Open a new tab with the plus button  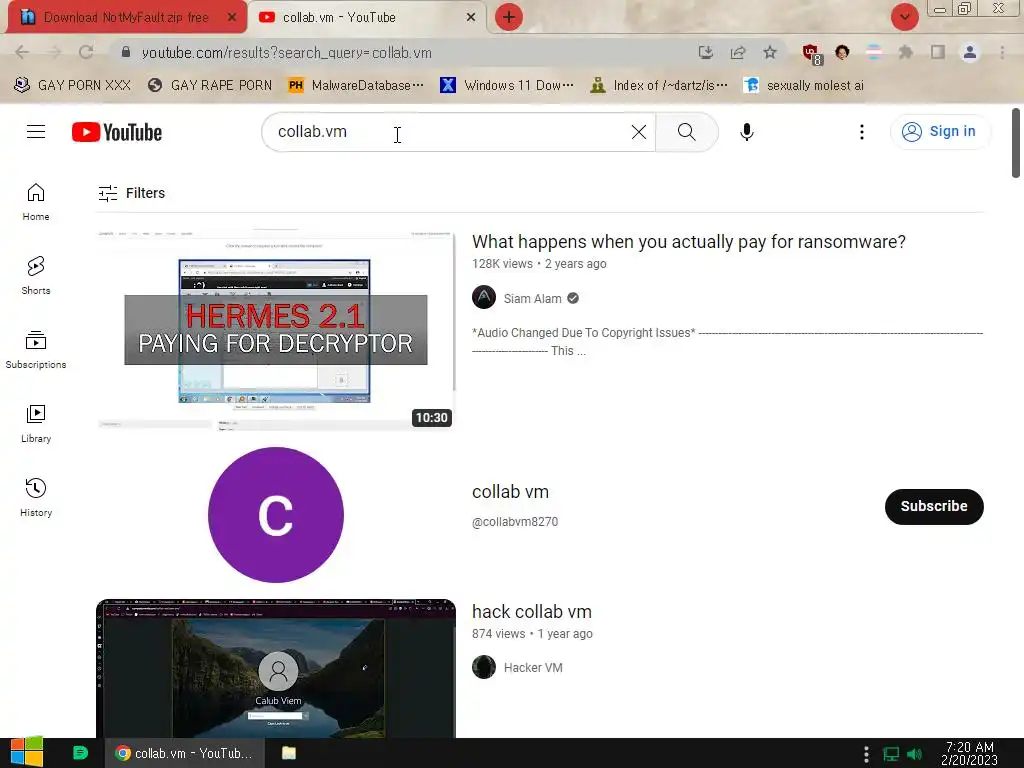click(509, 18)
